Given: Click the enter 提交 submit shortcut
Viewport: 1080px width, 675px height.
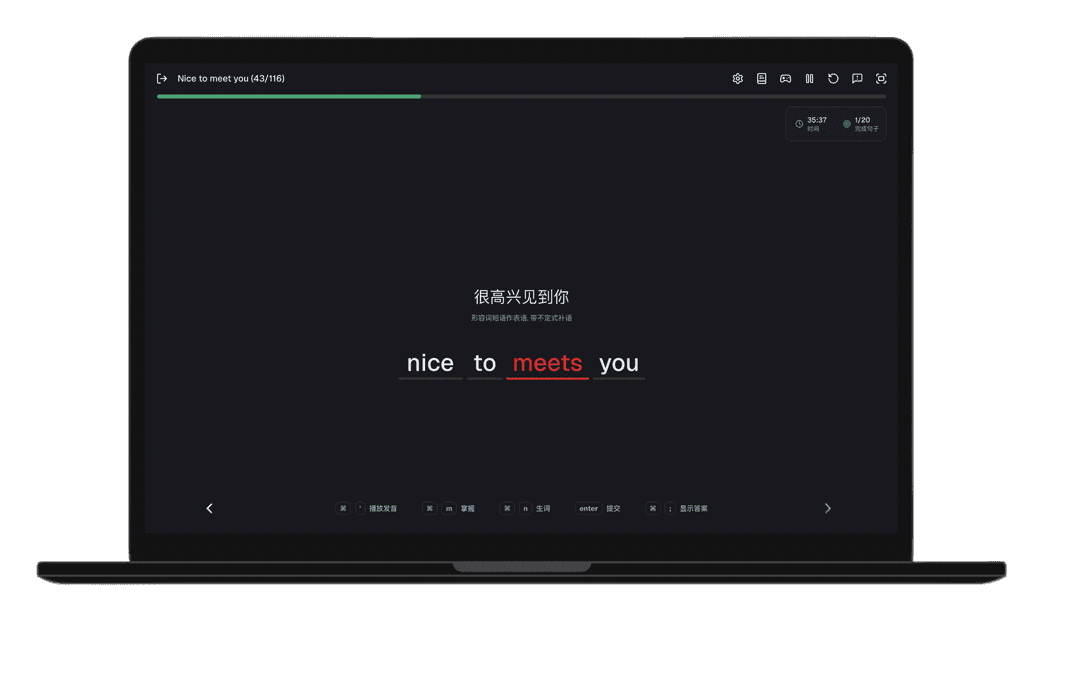Looking at the screenshot, I should click(598, 508).
